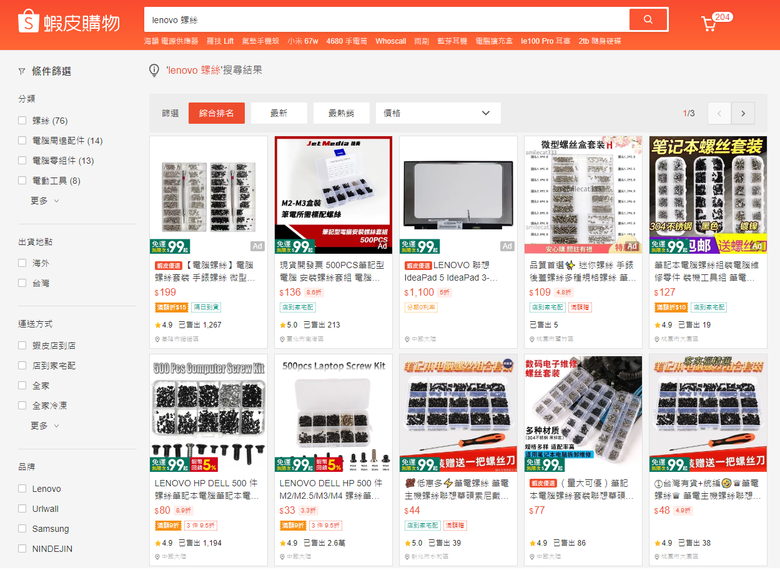Check the 螺絲 (76) category box
Image resolution: width=780 pixels, height=570 pixels.
22,120
